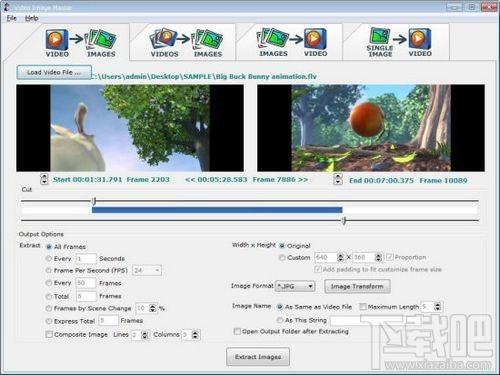
Task: Adjust the Maximum Length stepper
Action: click(x=438, y=307)
